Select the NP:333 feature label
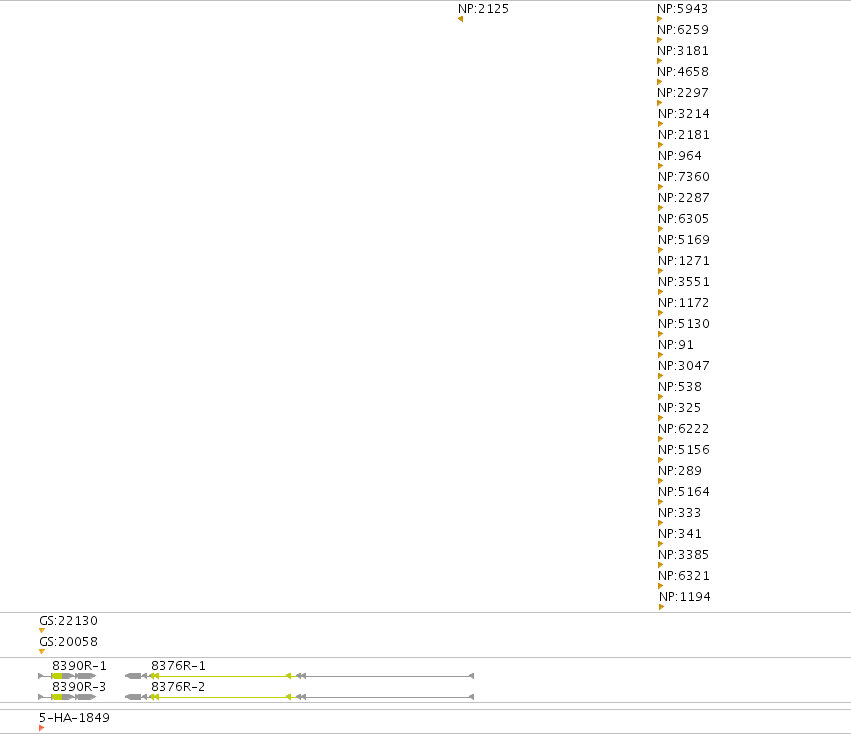Screen dimensions: 851x734 point(679,513)
